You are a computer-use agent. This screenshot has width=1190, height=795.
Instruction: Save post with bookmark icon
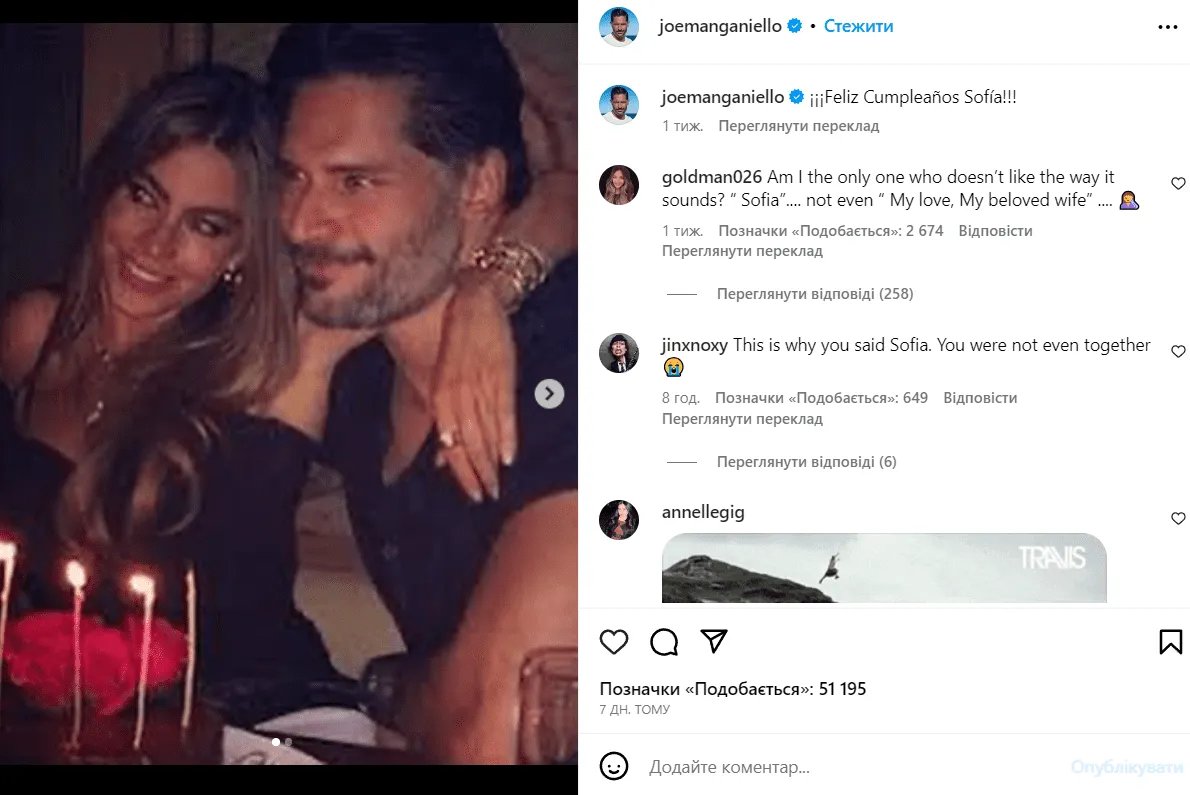pyautogui.click(x=1171, y=641)
